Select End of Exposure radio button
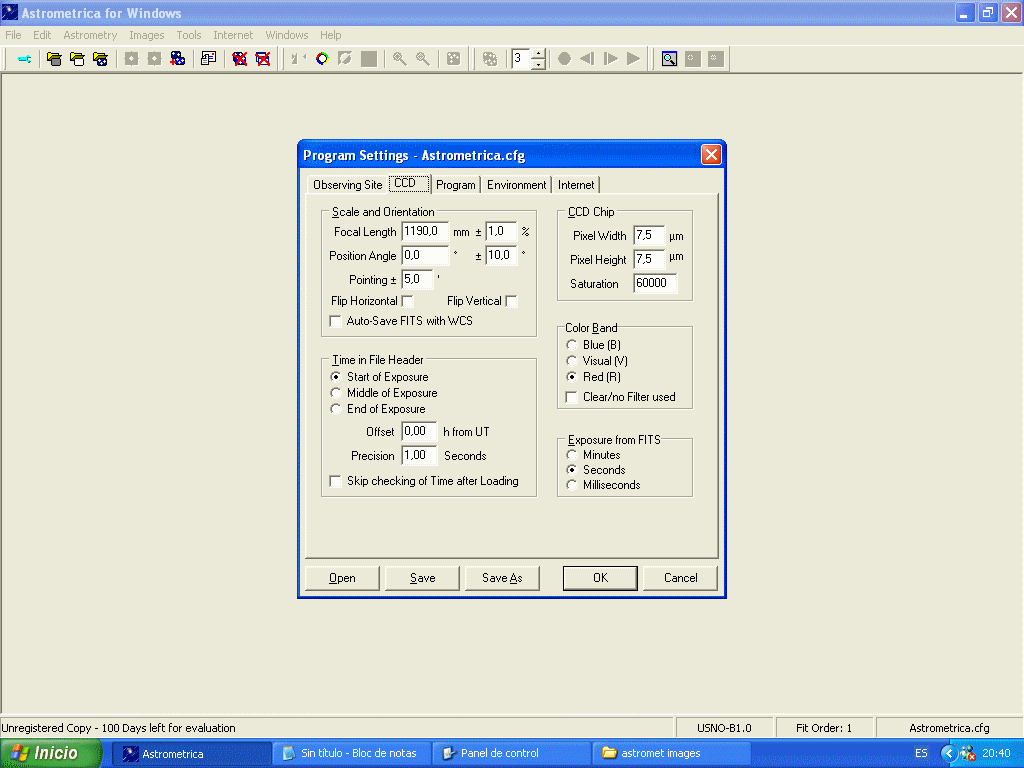1024x768 pixels. pyautogui.click(x=336, y=409)
